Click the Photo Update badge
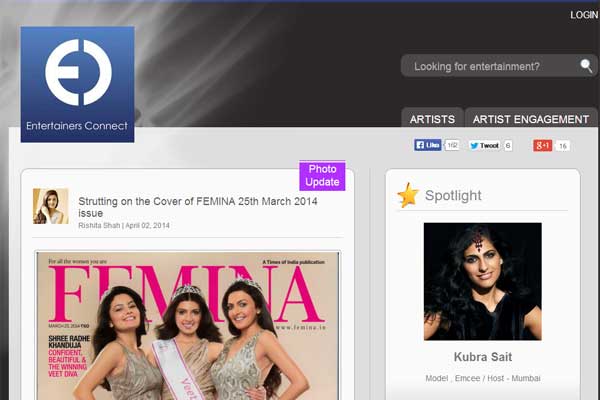 (322, 176)
